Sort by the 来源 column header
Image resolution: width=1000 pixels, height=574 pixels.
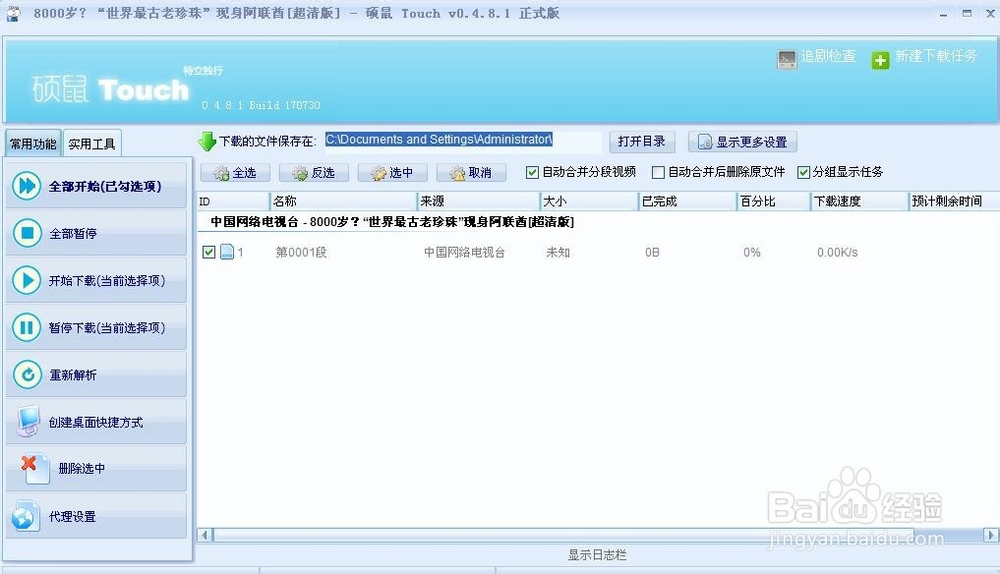(479, 201)
